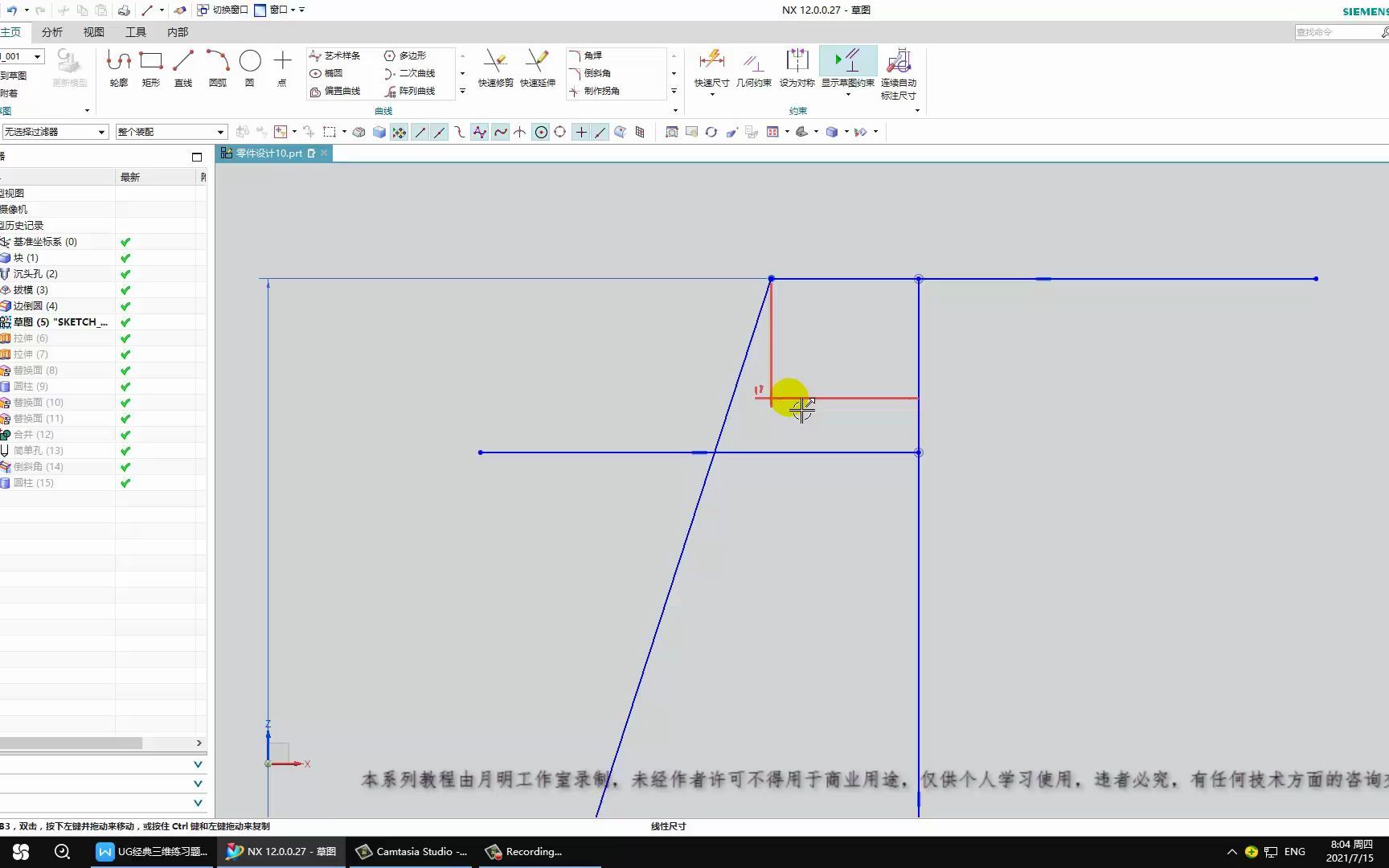The width and height of the screenshot is (1389, 868).
Task: Activate 快速修剪 quick trim
Action: (495, 69)
